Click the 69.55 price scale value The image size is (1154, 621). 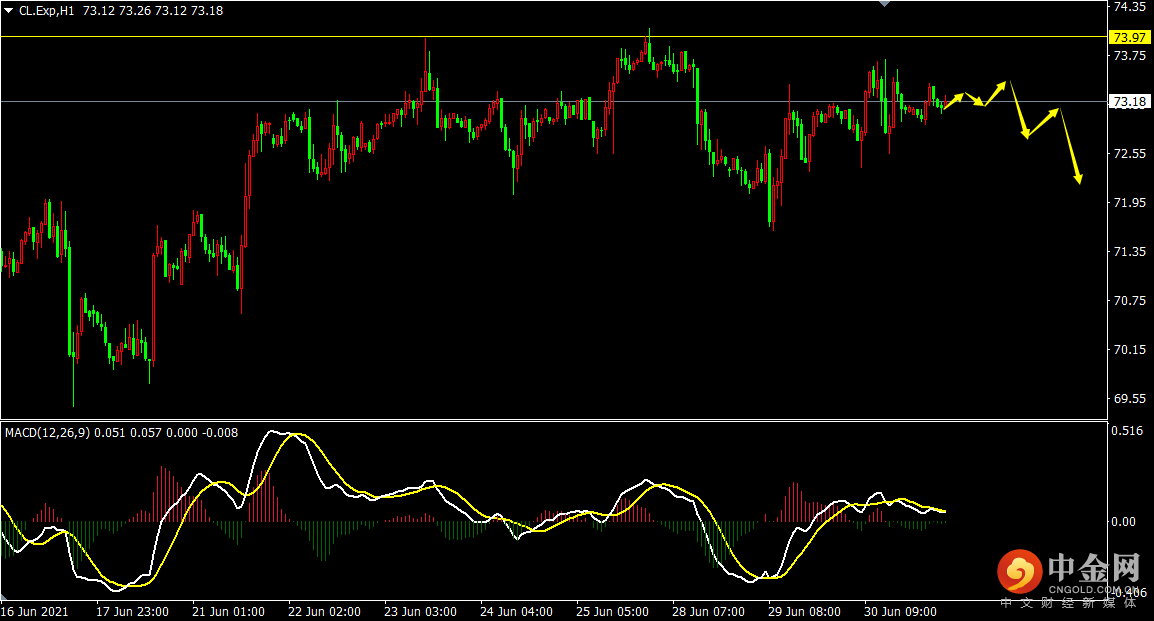pyautogui.click(x=1130, y=398)
